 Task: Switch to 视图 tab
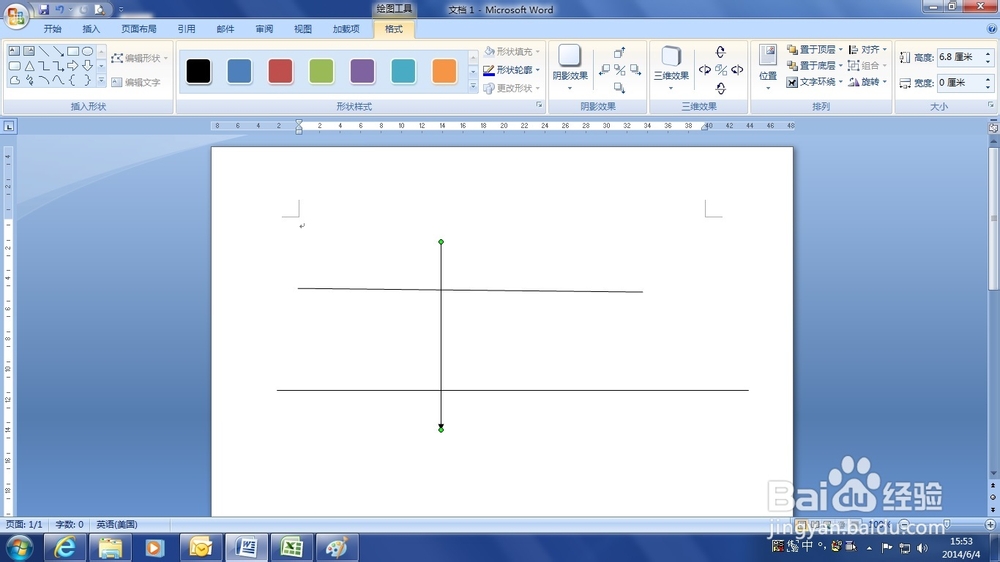pos(303,29)
